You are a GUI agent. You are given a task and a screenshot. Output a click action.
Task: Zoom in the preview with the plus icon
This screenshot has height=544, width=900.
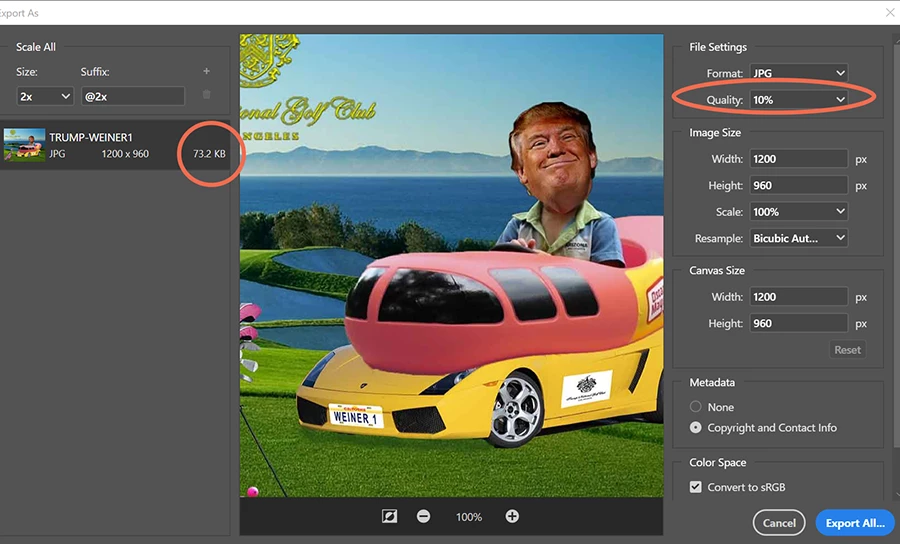pyautogui.click(x=512, y=516)
